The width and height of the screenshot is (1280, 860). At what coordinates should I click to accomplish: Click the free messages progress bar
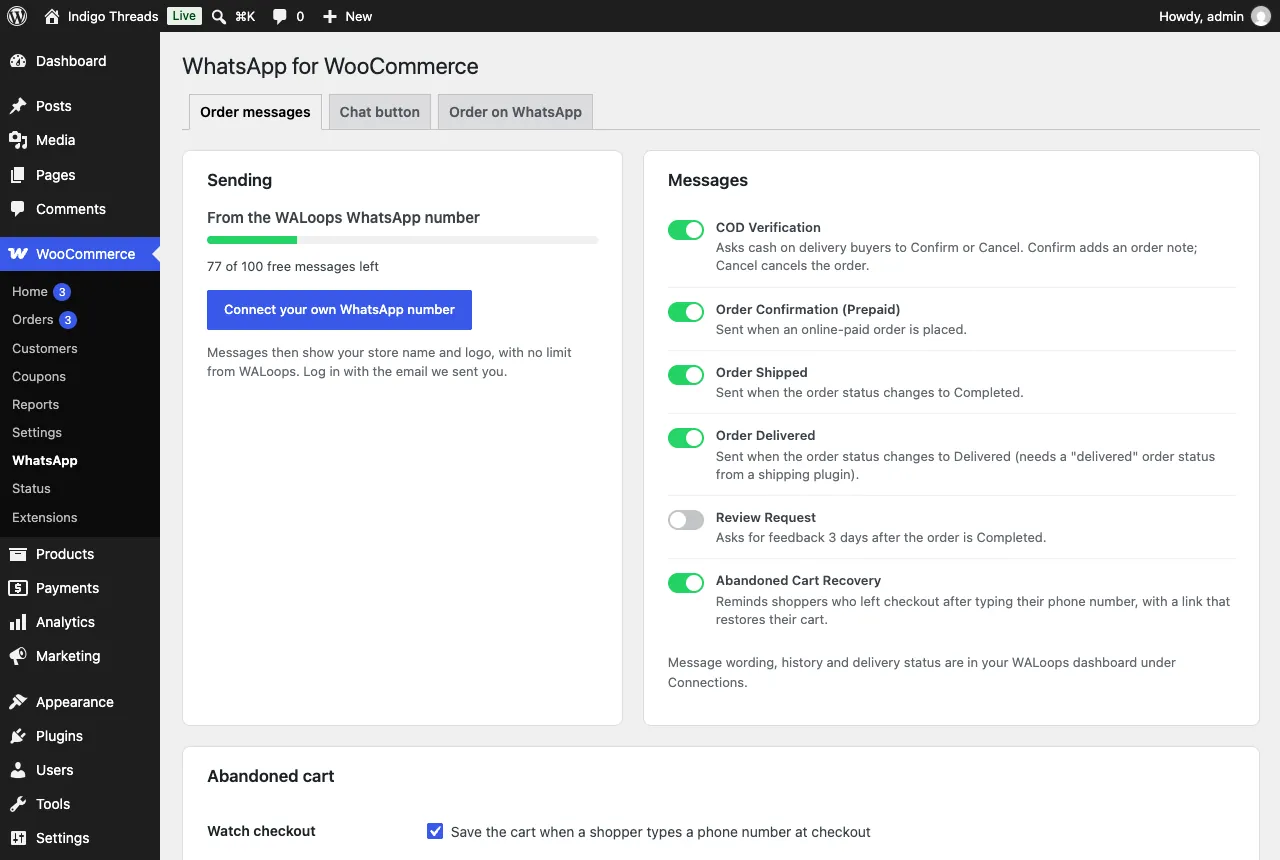(402, 240)
